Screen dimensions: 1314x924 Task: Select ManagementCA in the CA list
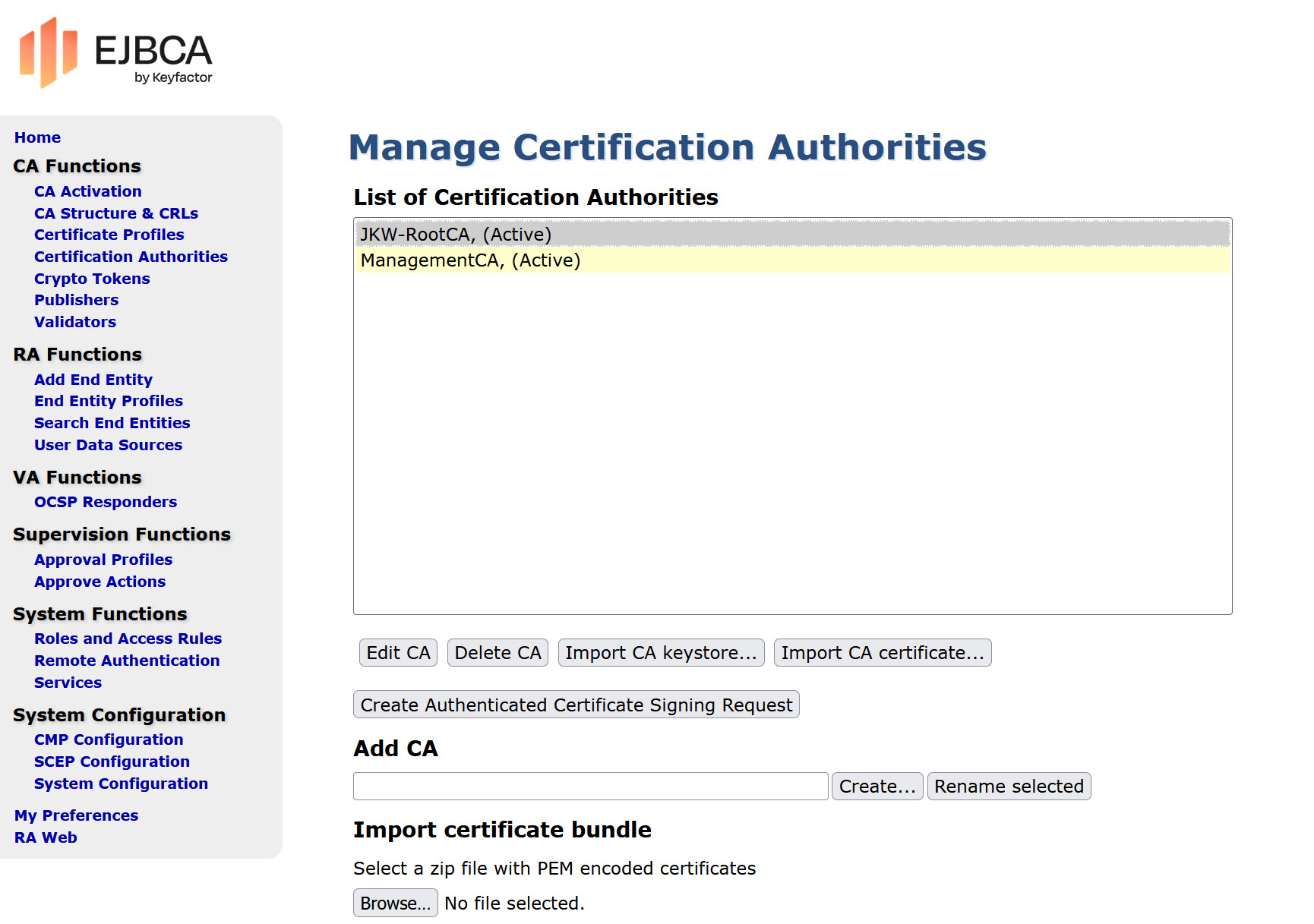pos(470,260)
